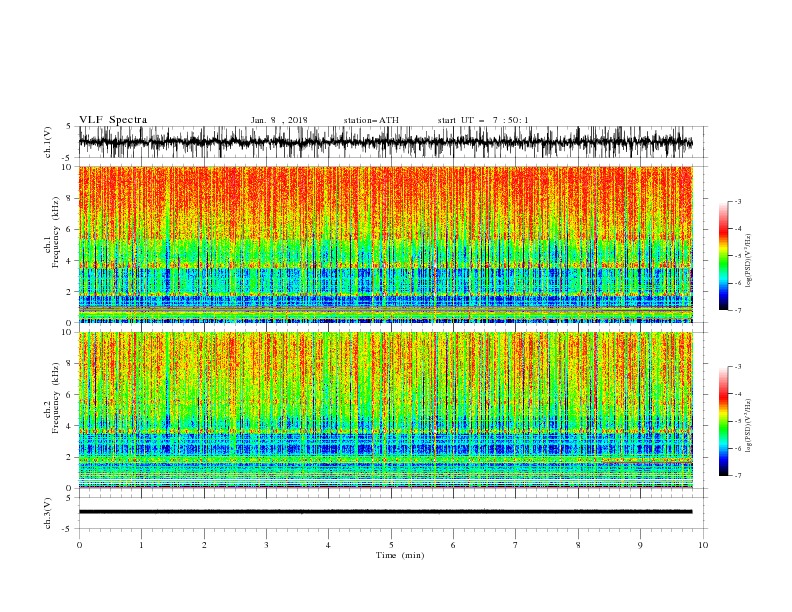This screenshot has width=792, height=612.
Task: Click the ch.2 'Frequency (kHz)' axis label
Action: point(56,397)
